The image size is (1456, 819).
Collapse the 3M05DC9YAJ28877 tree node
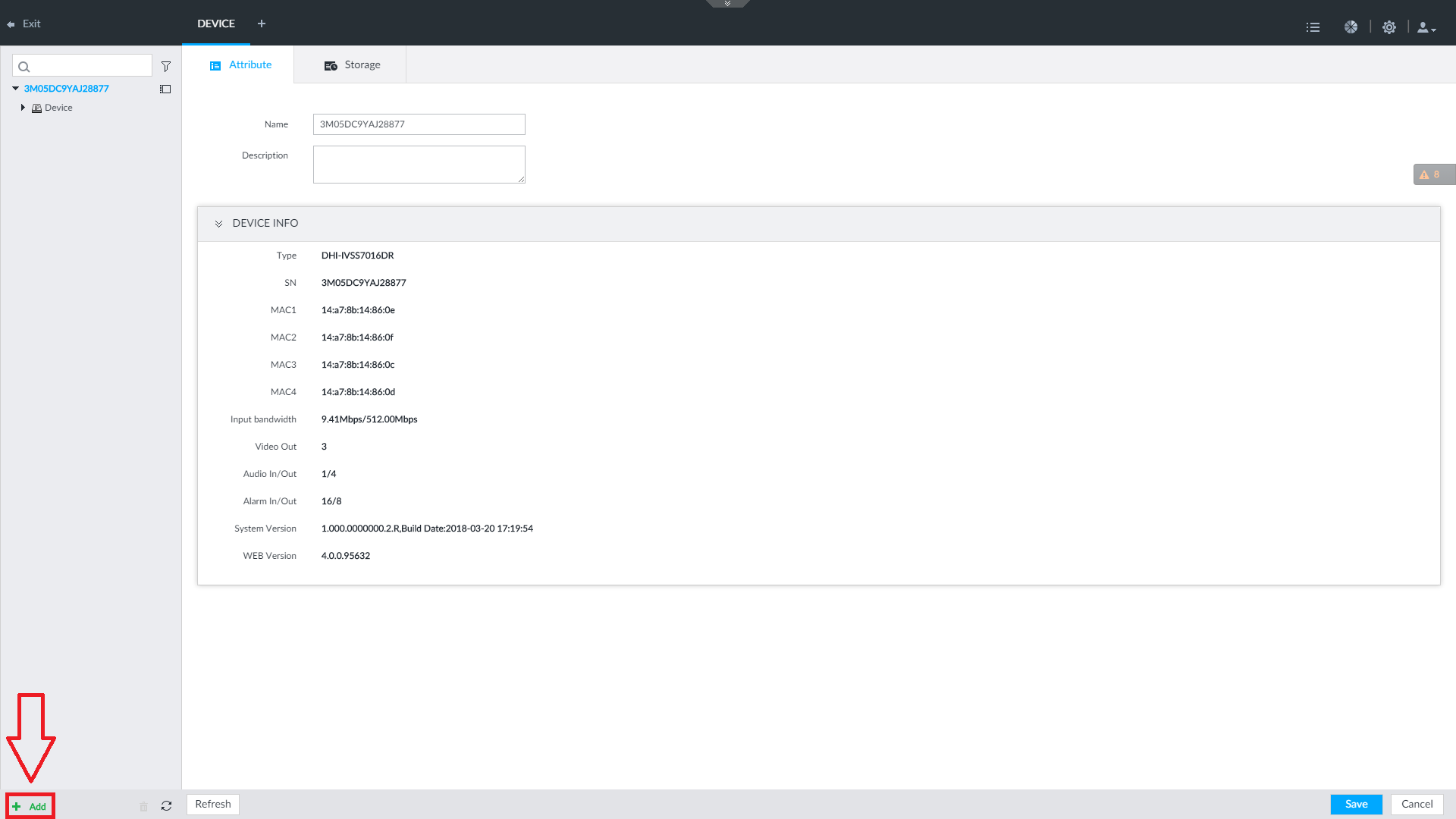coord(15,89)
